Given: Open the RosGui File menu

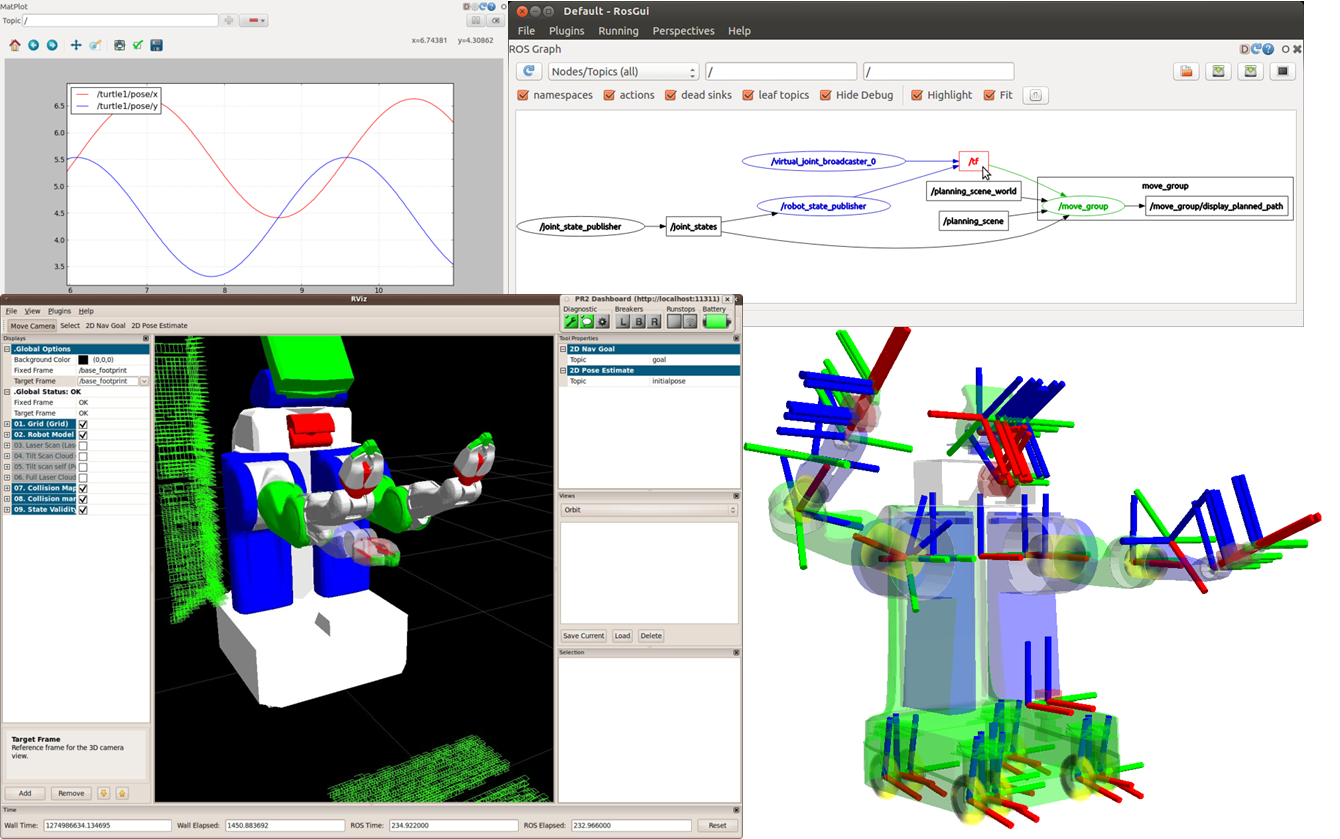Looking at the screenshot, I should (x=525, y=31).
